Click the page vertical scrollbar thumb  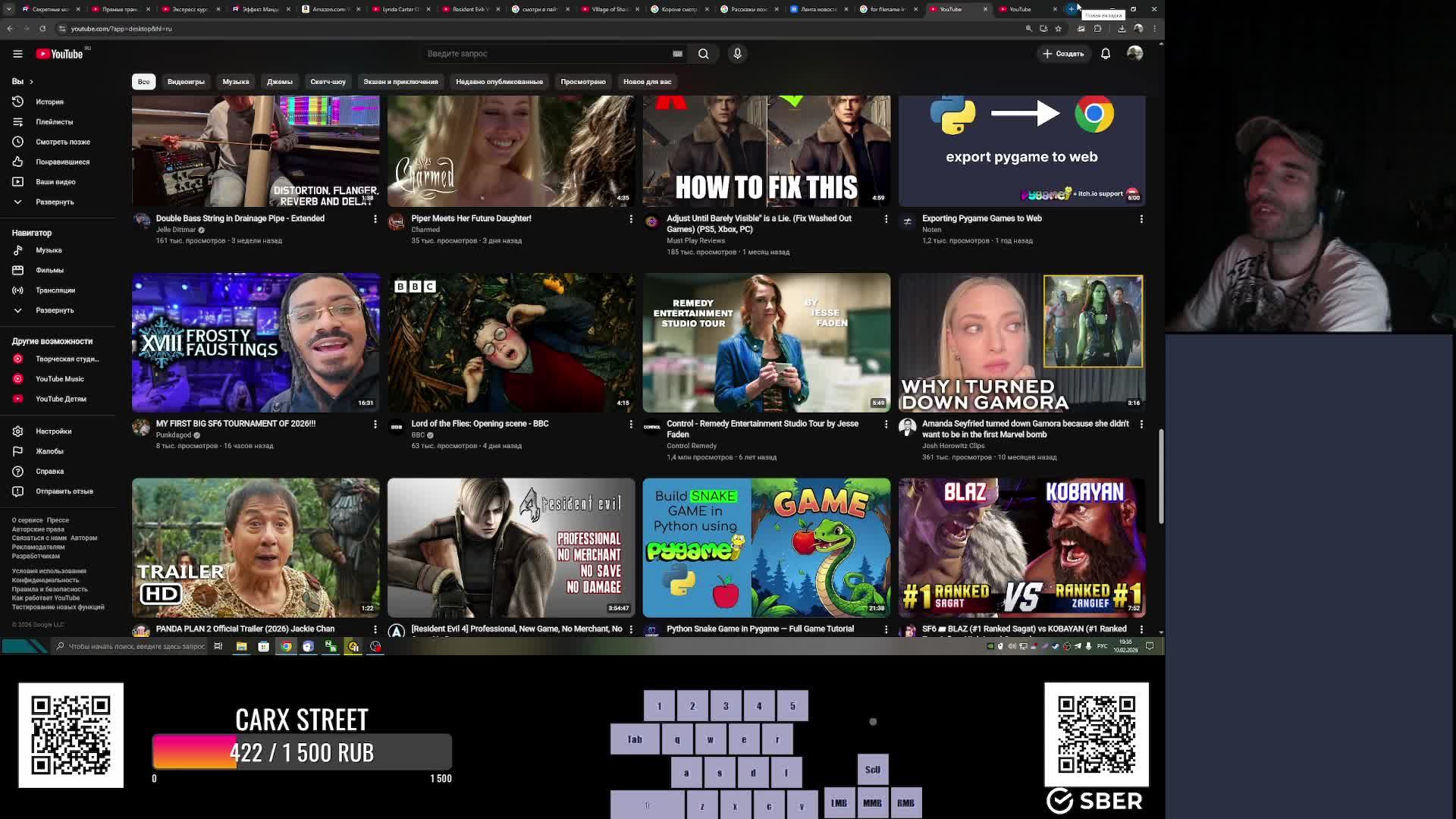click(1159, 476)
